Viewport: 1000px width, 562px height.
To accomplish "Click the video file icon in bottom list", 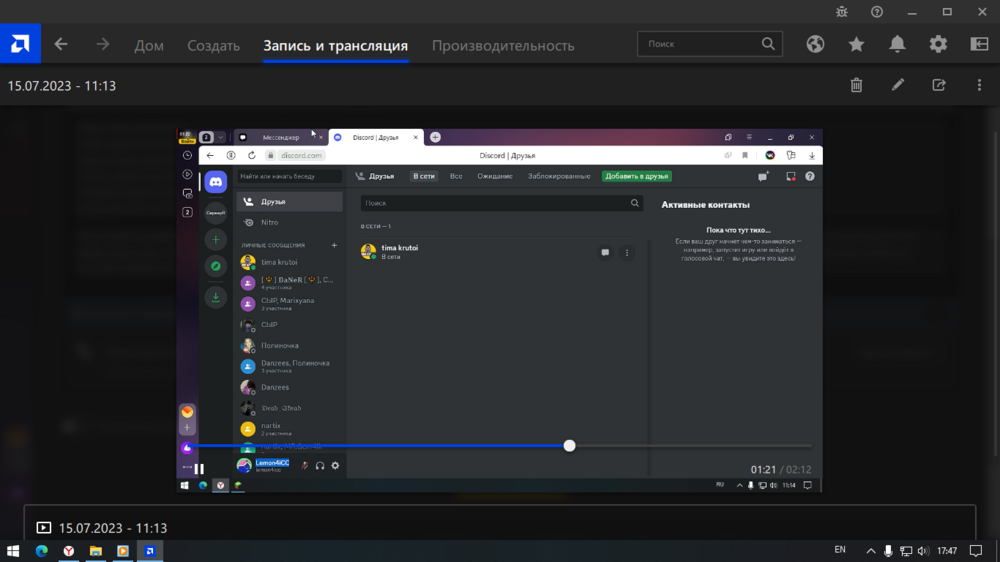I will click(x=43, y=528).
